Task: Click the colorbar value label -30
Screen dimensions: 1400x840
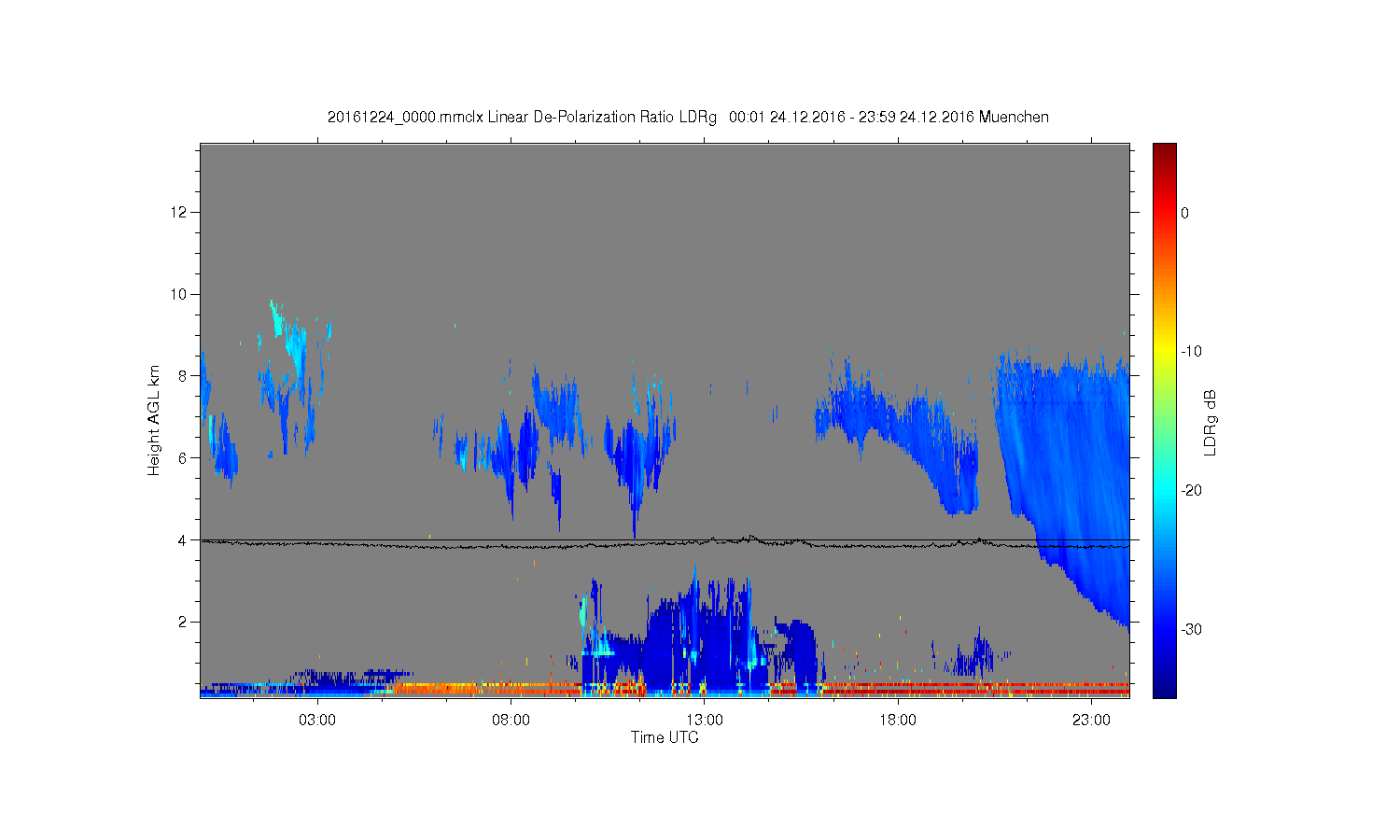Action: (1191, 630)
